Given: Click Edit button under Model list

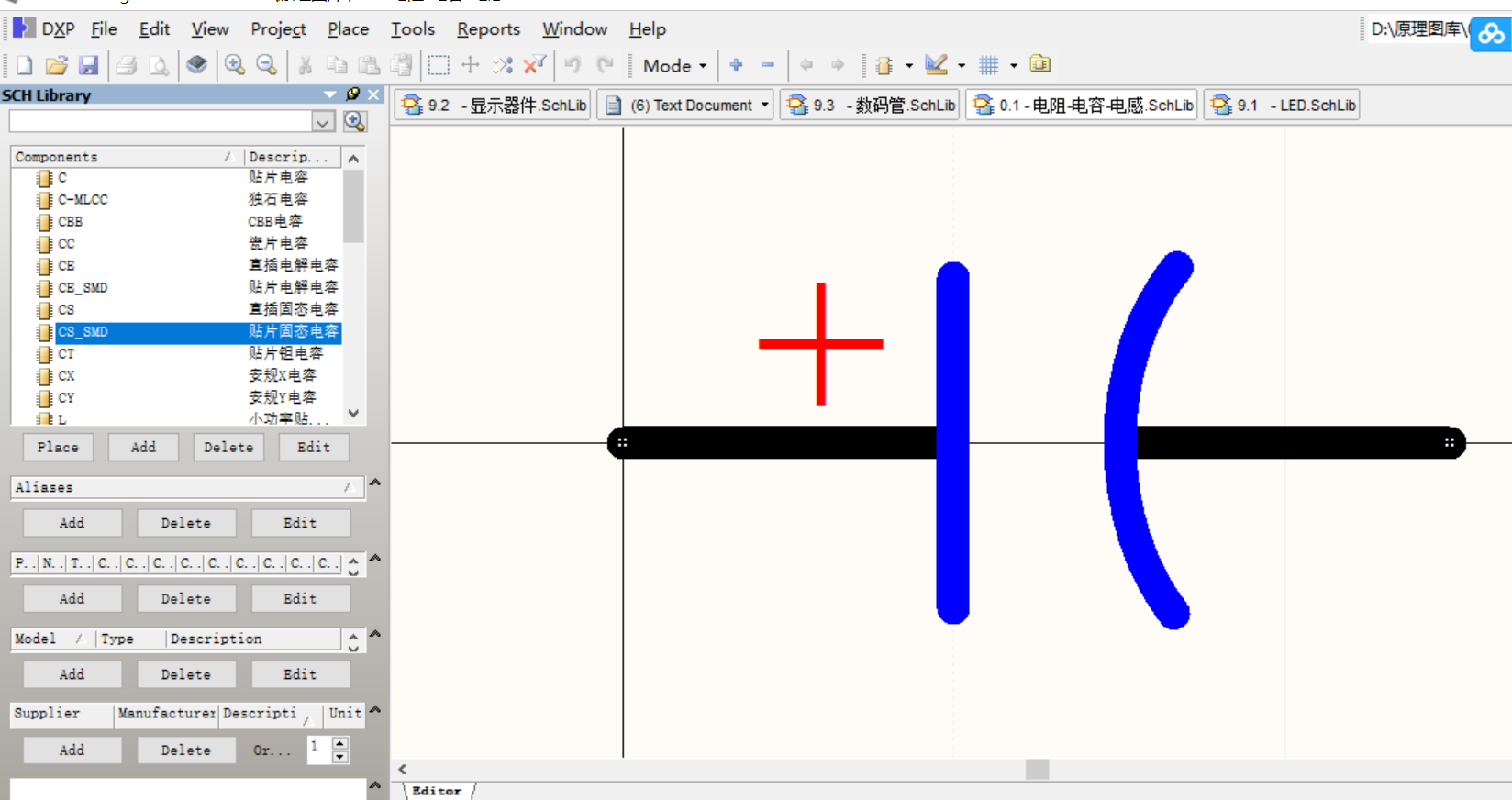Looking at the screenshot, I should click(300, 674).
